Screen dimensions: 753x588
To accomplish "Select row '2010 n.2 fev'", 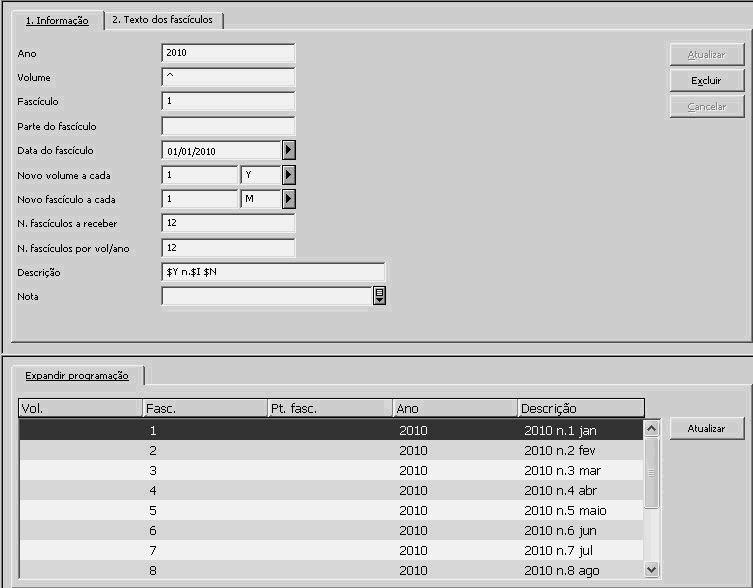I will pos(331,450).
